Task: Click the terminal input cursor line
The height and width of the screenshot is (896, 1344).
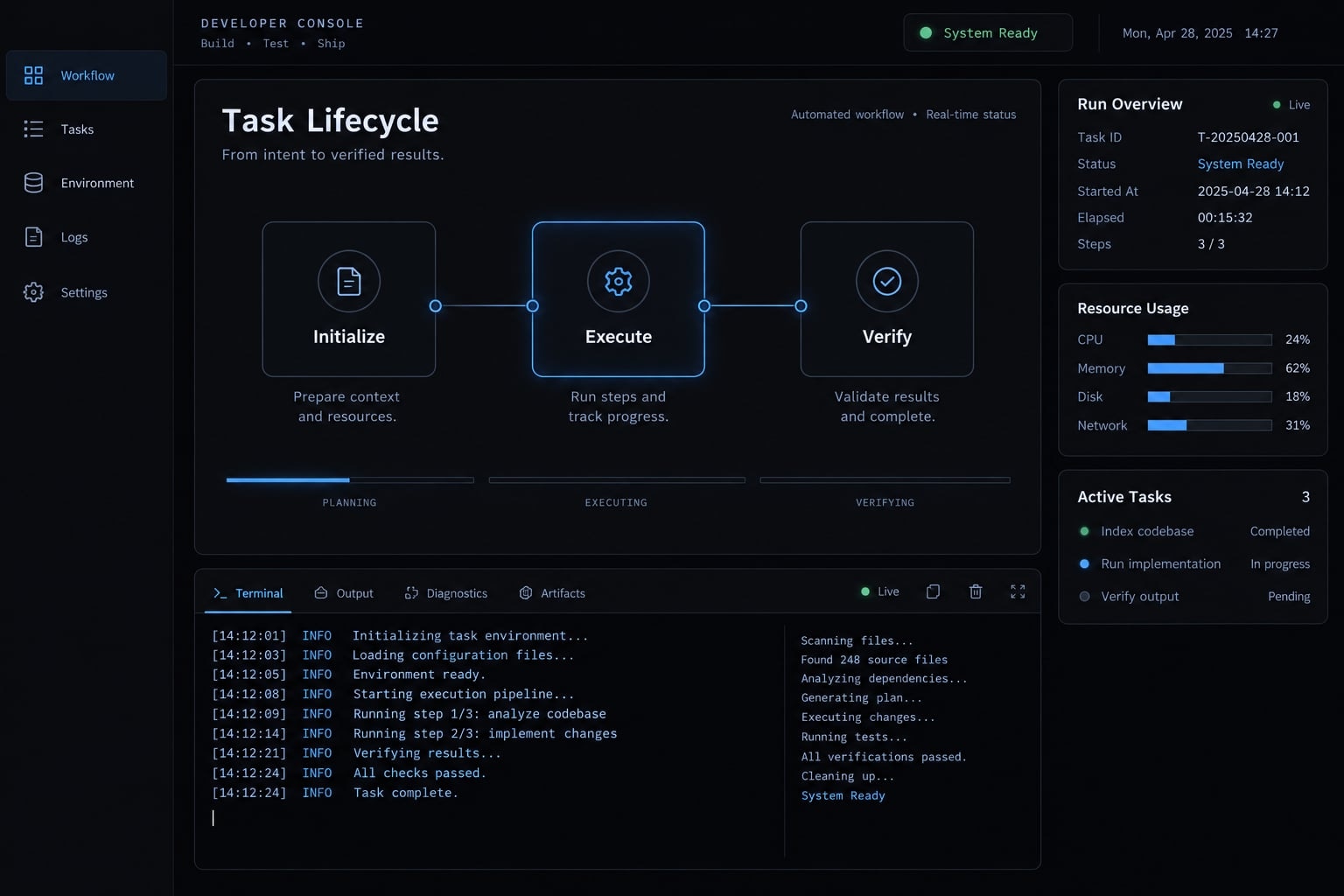Action: (x=213, y=817)
